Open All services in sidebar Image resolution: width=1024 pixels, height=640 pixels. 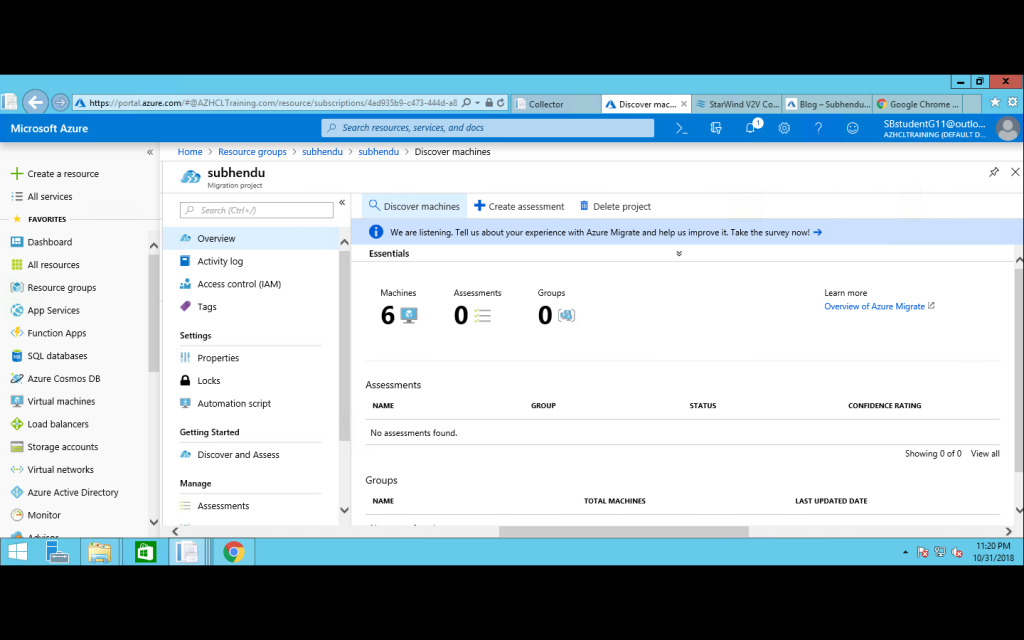point(42,197)
